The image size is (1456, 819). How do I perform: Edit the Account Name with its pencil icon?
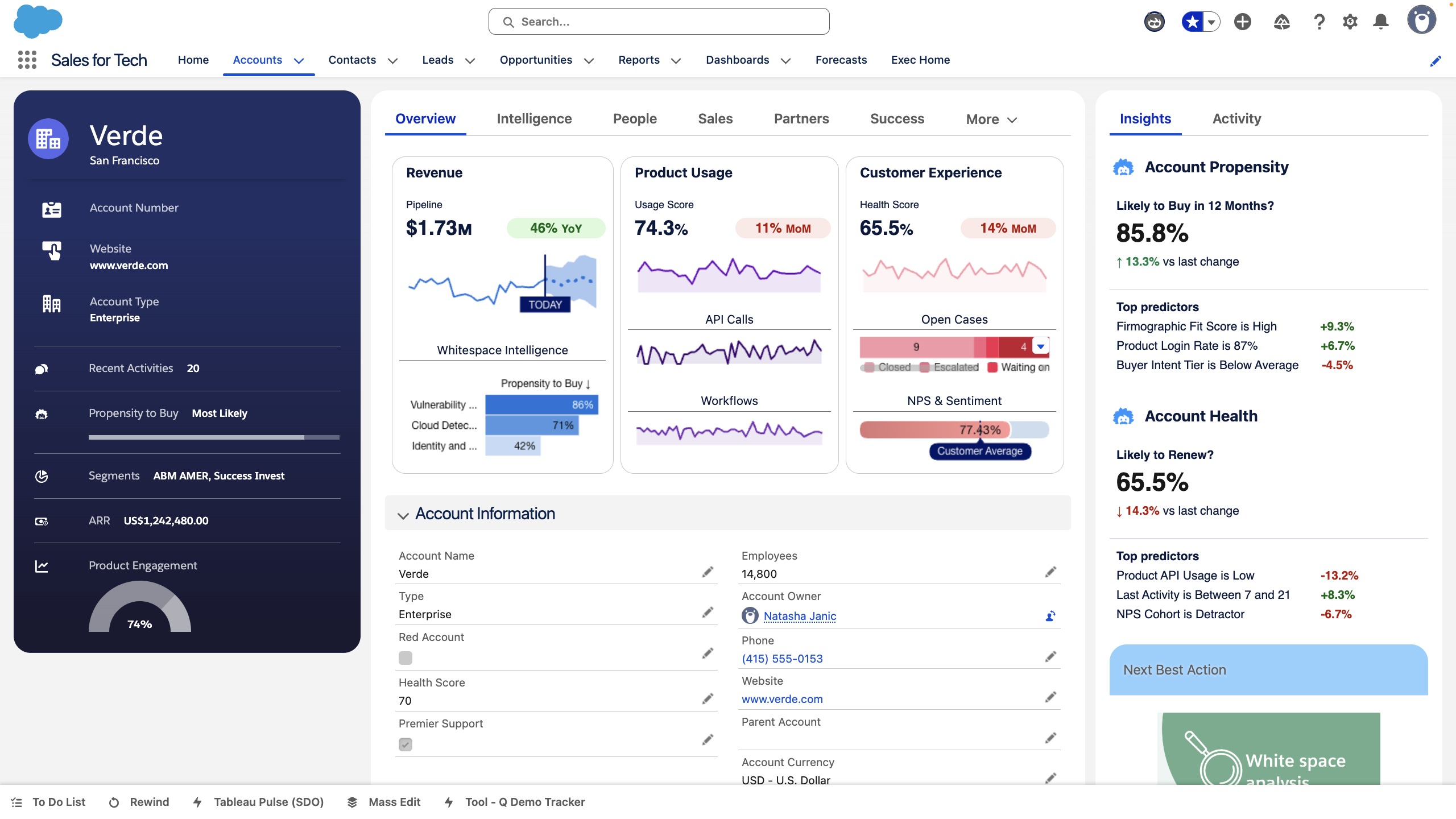[x=708, y=572]
